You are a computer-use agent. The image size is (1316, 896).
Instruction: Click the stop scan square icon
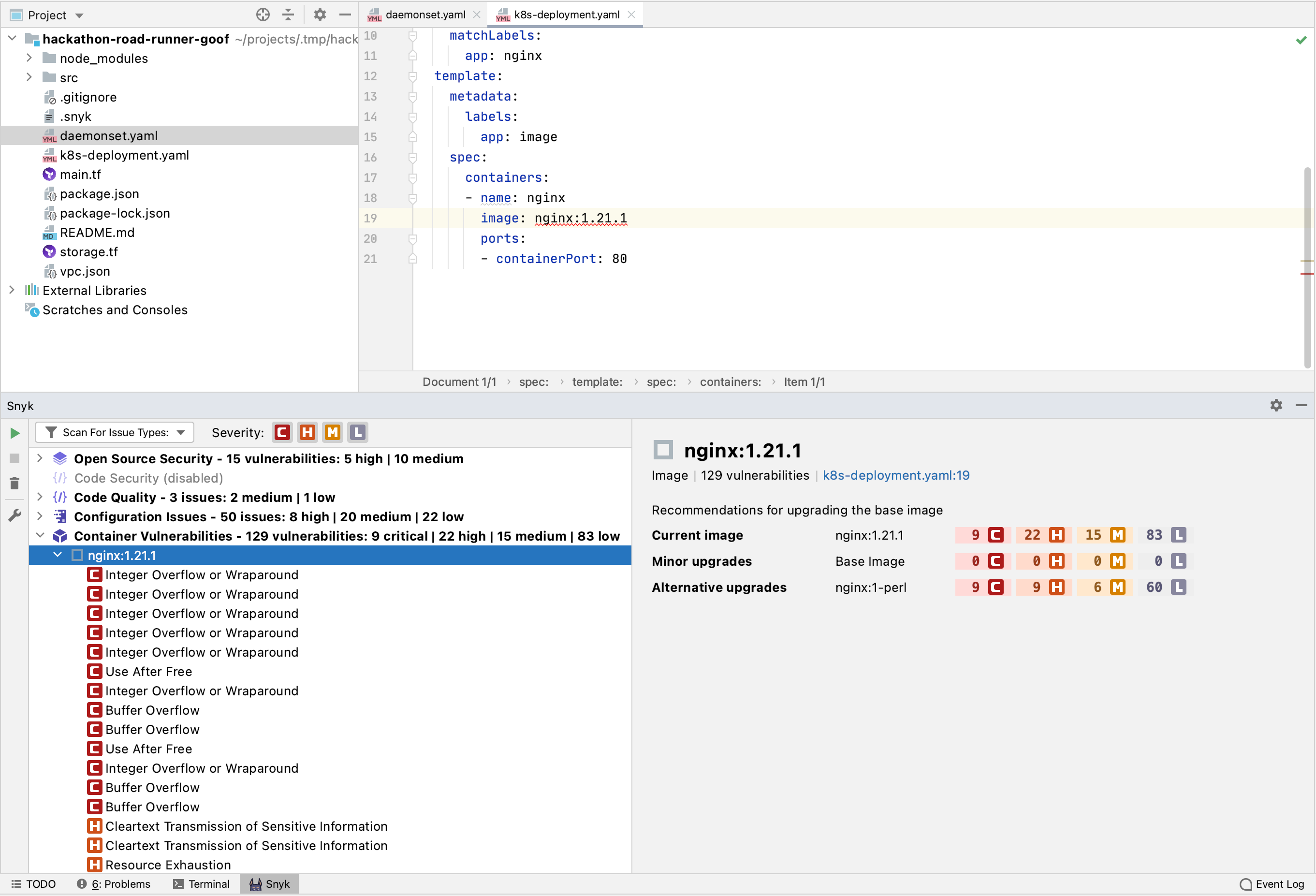[15, 458]
